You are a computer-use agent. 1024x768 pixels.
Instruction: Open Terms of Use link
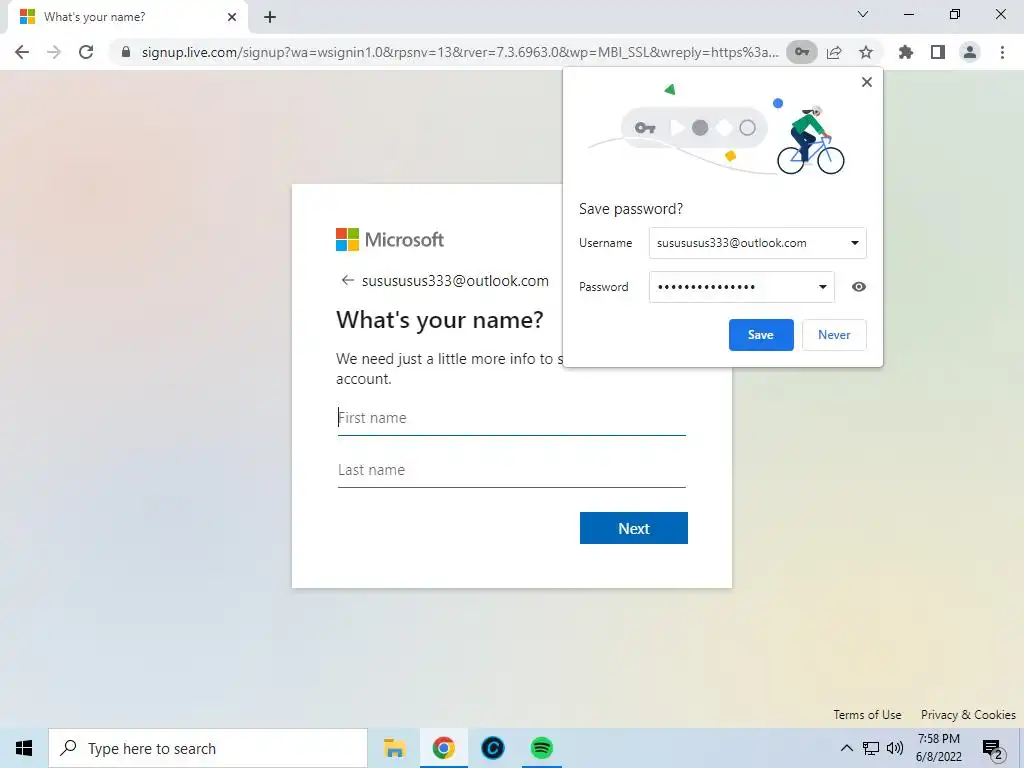pos(867,714)
